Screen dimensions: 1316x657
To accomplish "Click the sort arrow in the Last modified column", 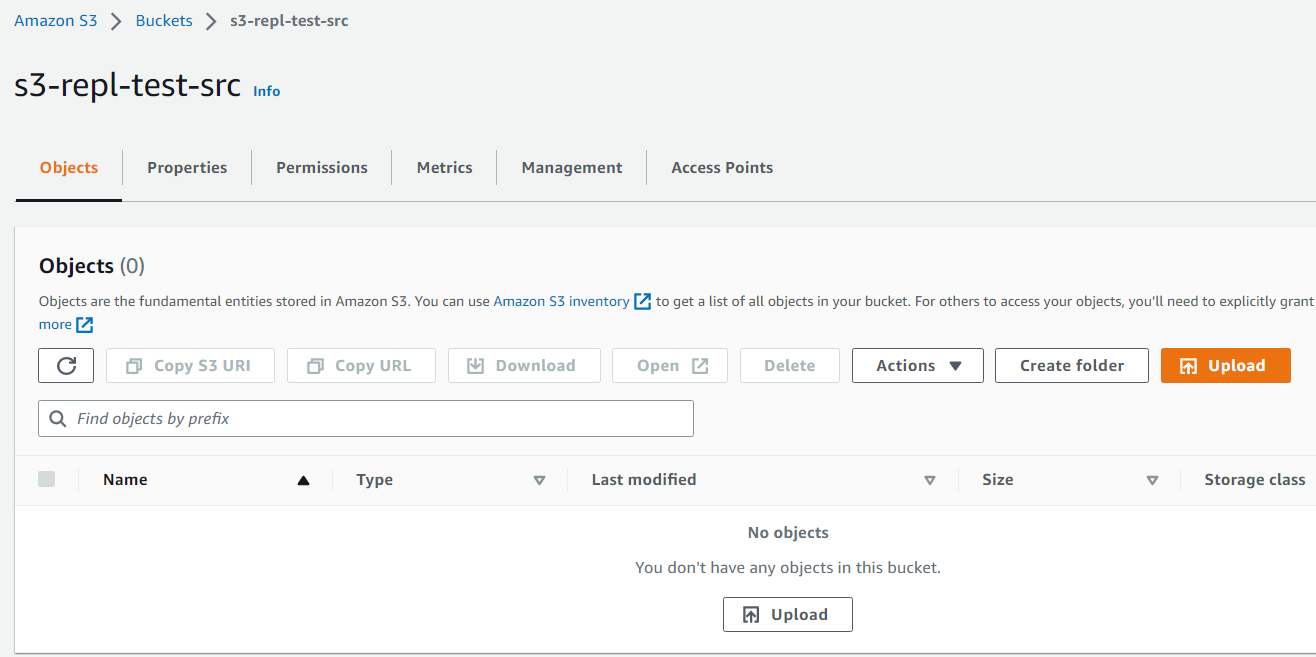I will coord(929,481).
